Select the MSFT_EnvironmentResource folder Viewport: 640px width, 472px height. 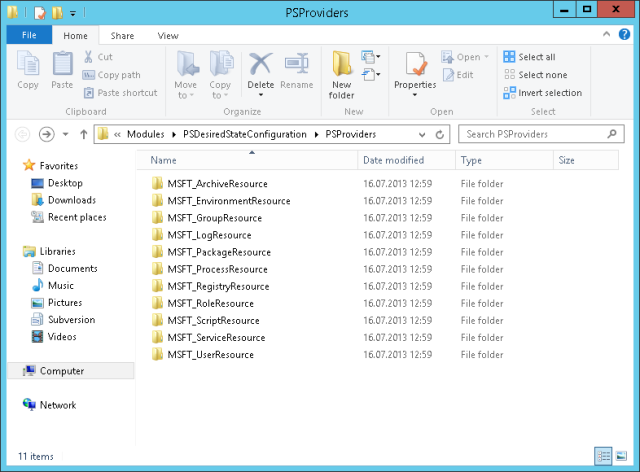coord(229,201)
